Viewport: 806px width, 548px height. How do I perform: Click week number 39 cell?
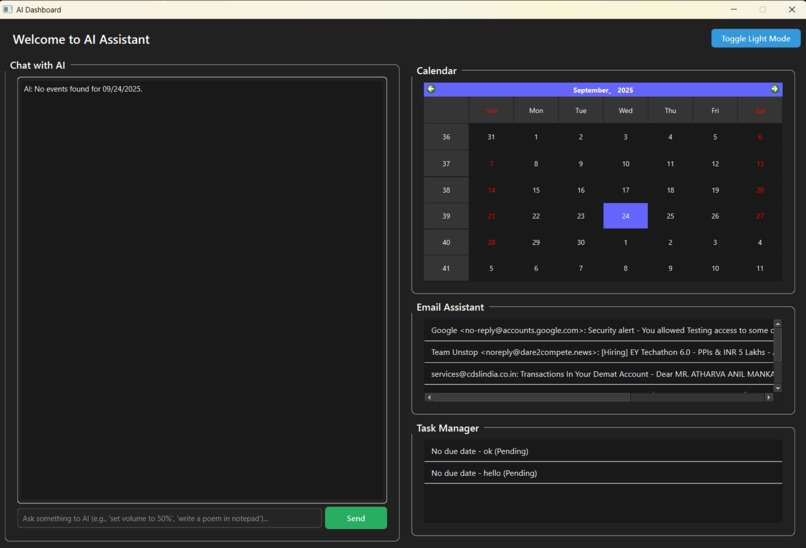(446, 216)
